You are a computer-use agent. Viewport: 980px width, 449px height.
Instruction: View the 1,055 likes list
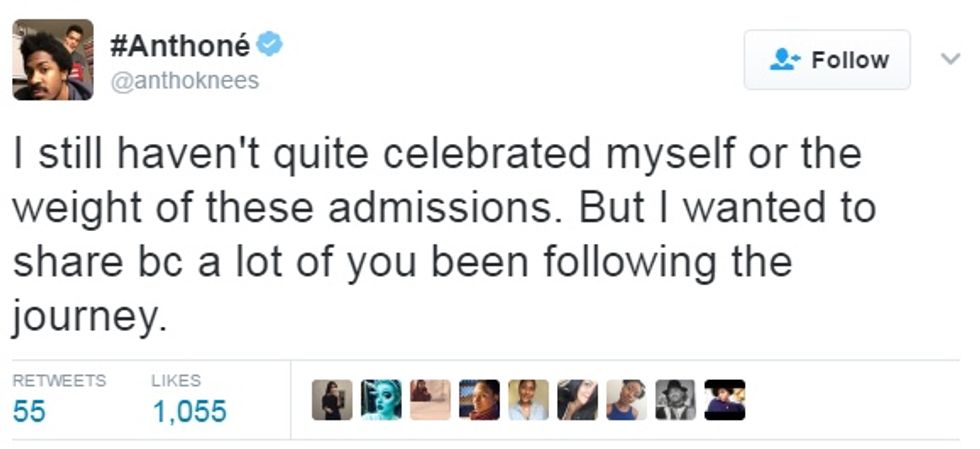[x=189, y=411]
